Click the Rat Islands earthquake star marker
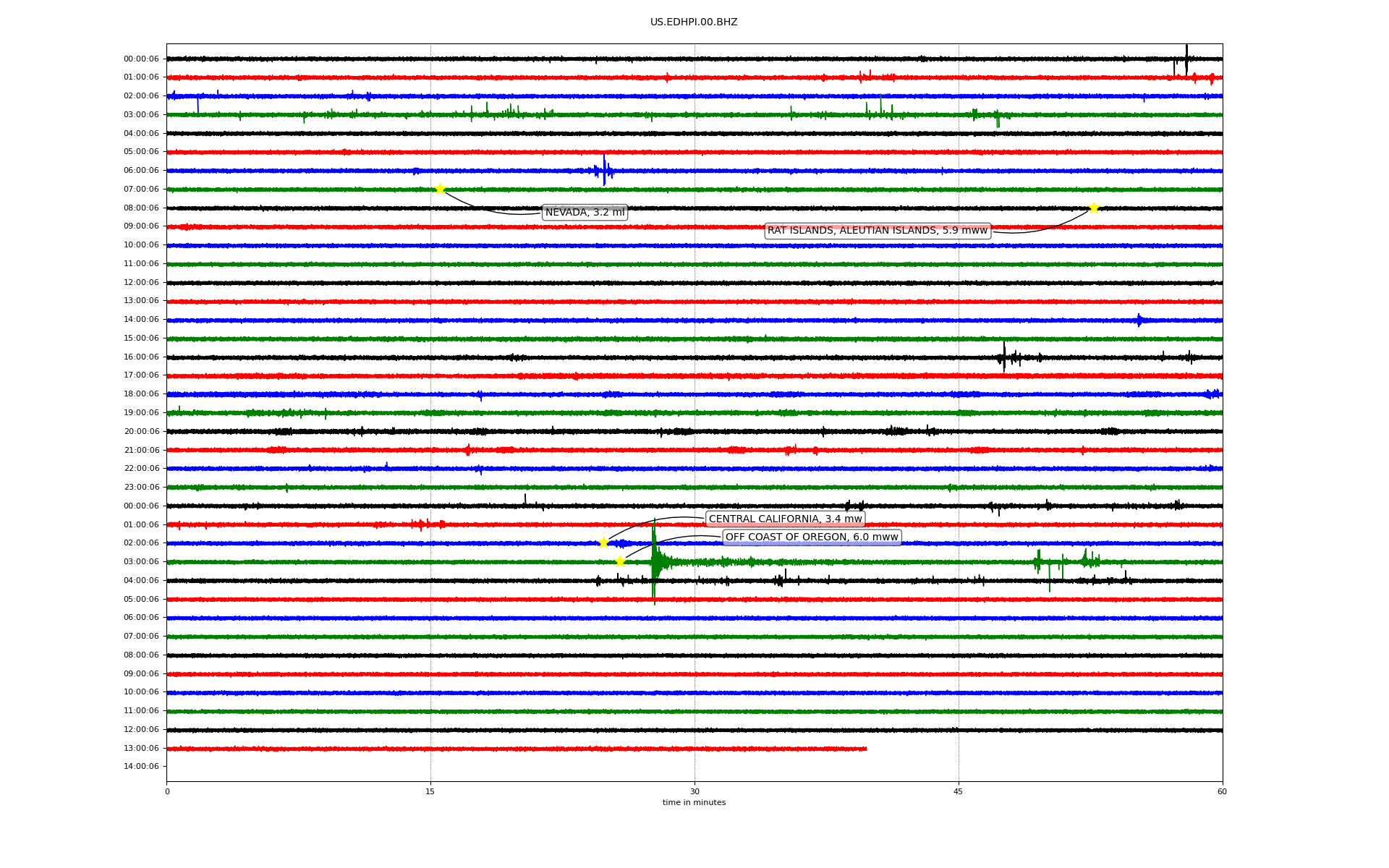1389x868 pixels. [1094, 208]
